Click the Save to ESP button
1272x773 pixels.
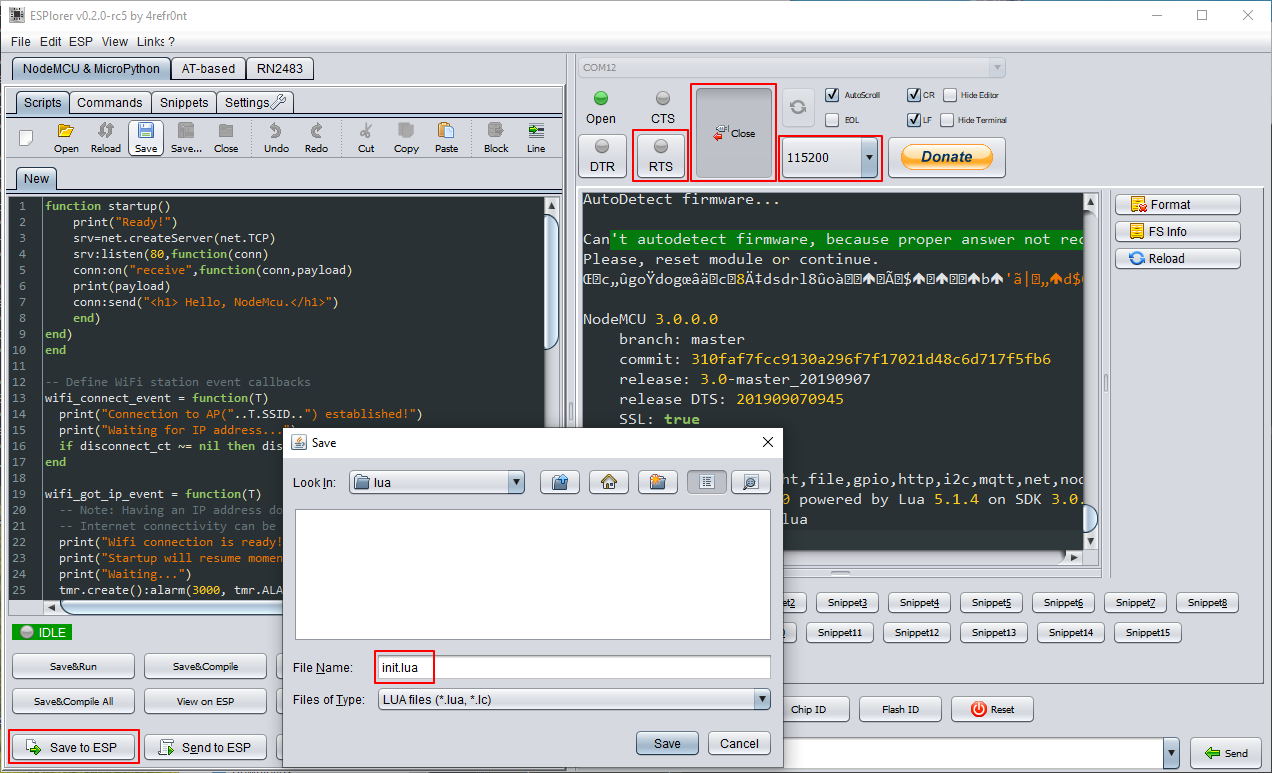click(x=74, y=747)
